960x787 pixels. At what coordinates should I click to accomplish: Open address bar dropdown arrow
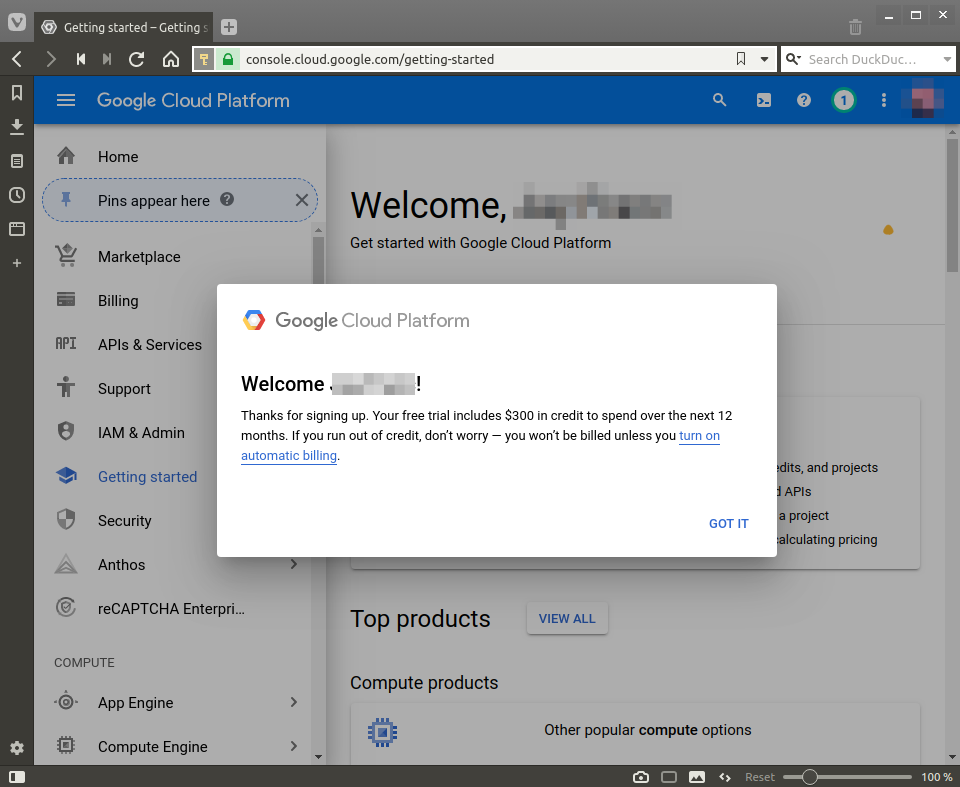(x=764, y=59)
